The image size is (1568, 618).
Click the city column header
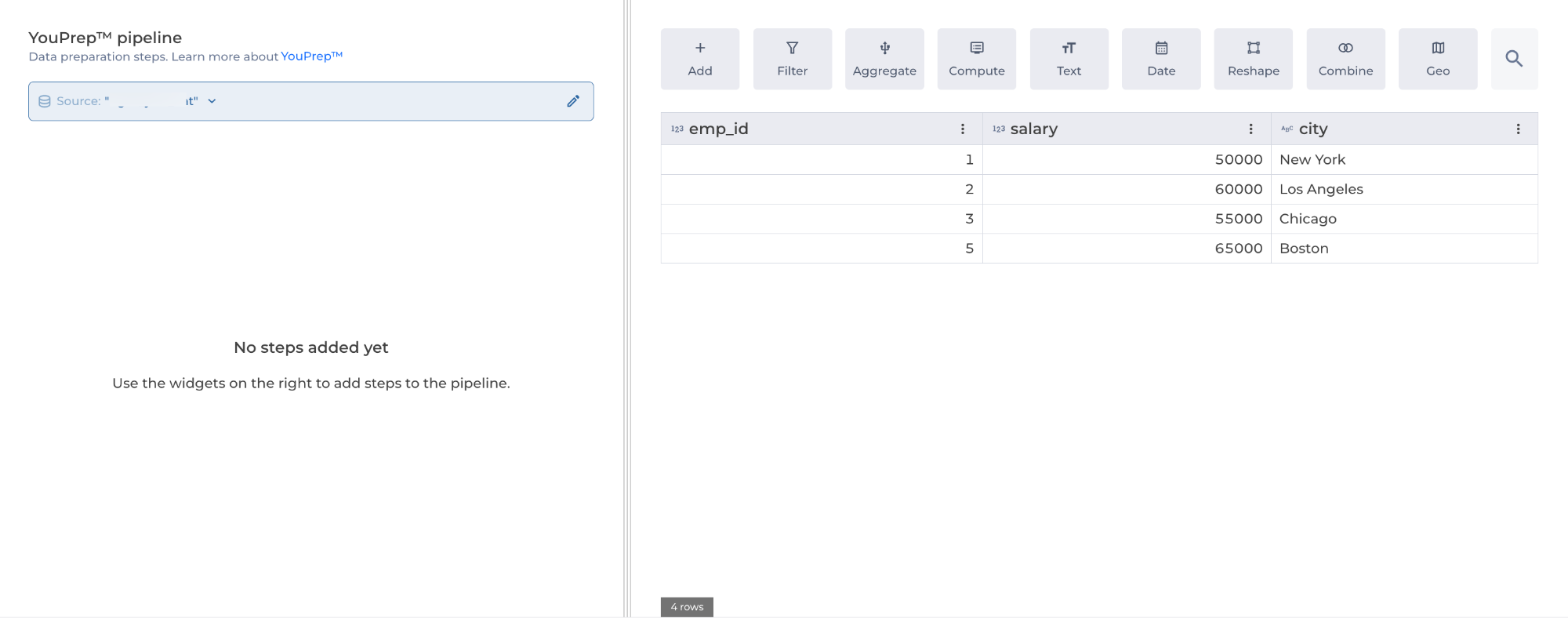point(1313,129)
